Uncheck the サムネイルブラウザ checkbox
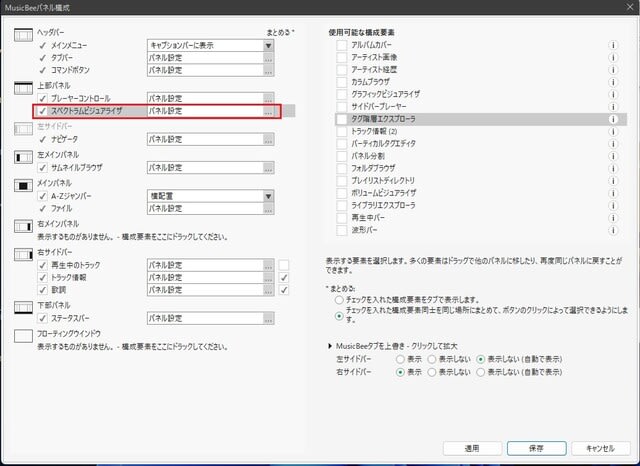This screenshot has width=640, height=466. pyautogui.click(x=42, y=168)
